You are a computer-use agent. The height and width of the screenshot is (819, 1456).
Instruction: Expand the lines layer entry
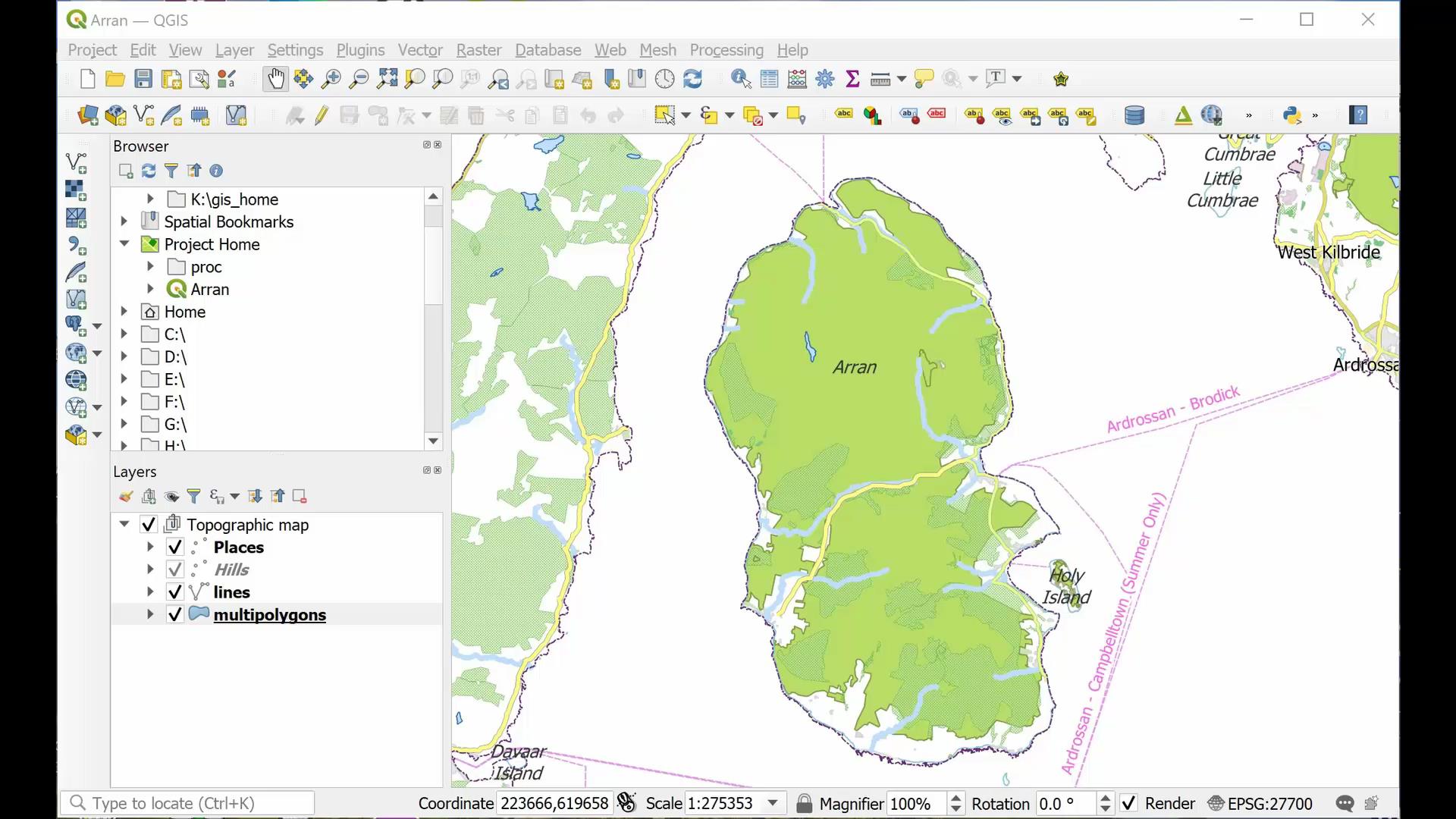coord(149,591)
